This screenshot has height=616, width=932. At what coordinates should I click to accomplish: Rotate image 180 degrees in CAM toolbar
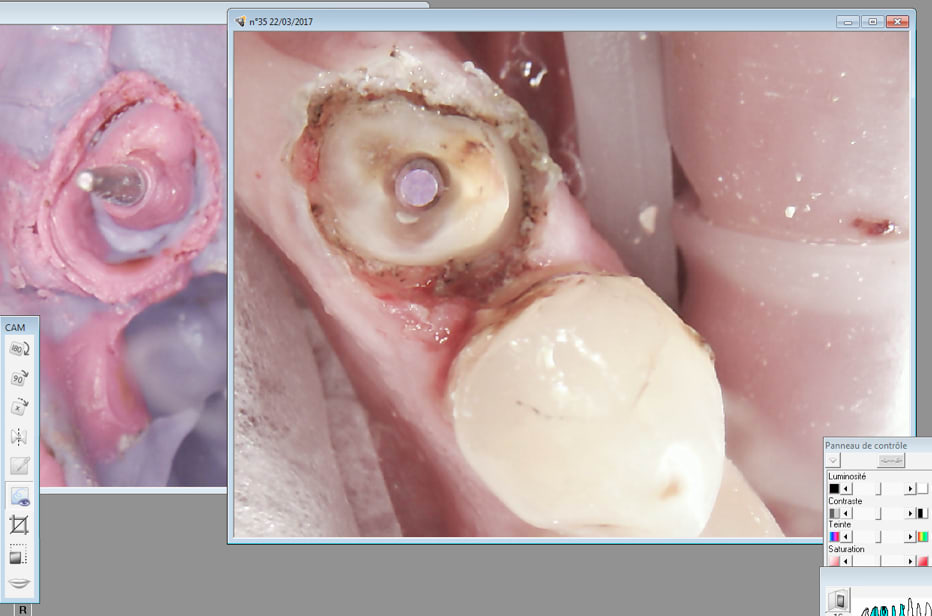click(19, 349)
